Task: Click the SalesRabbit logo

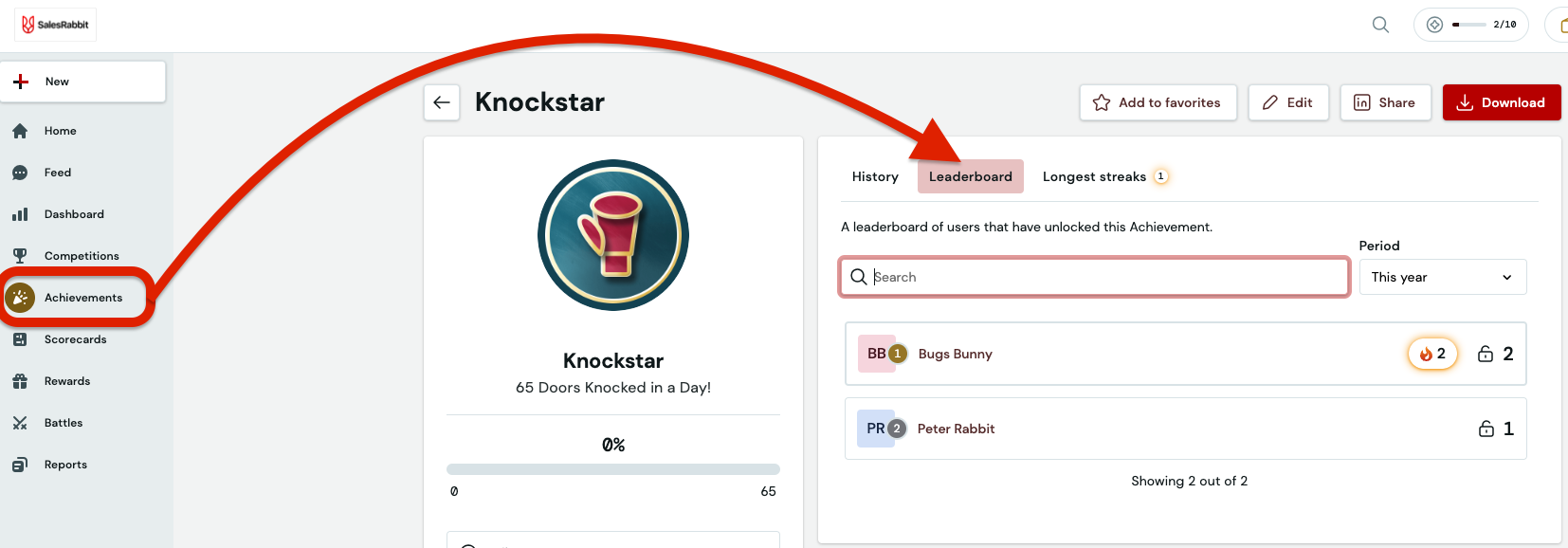Action: (55, 25)
